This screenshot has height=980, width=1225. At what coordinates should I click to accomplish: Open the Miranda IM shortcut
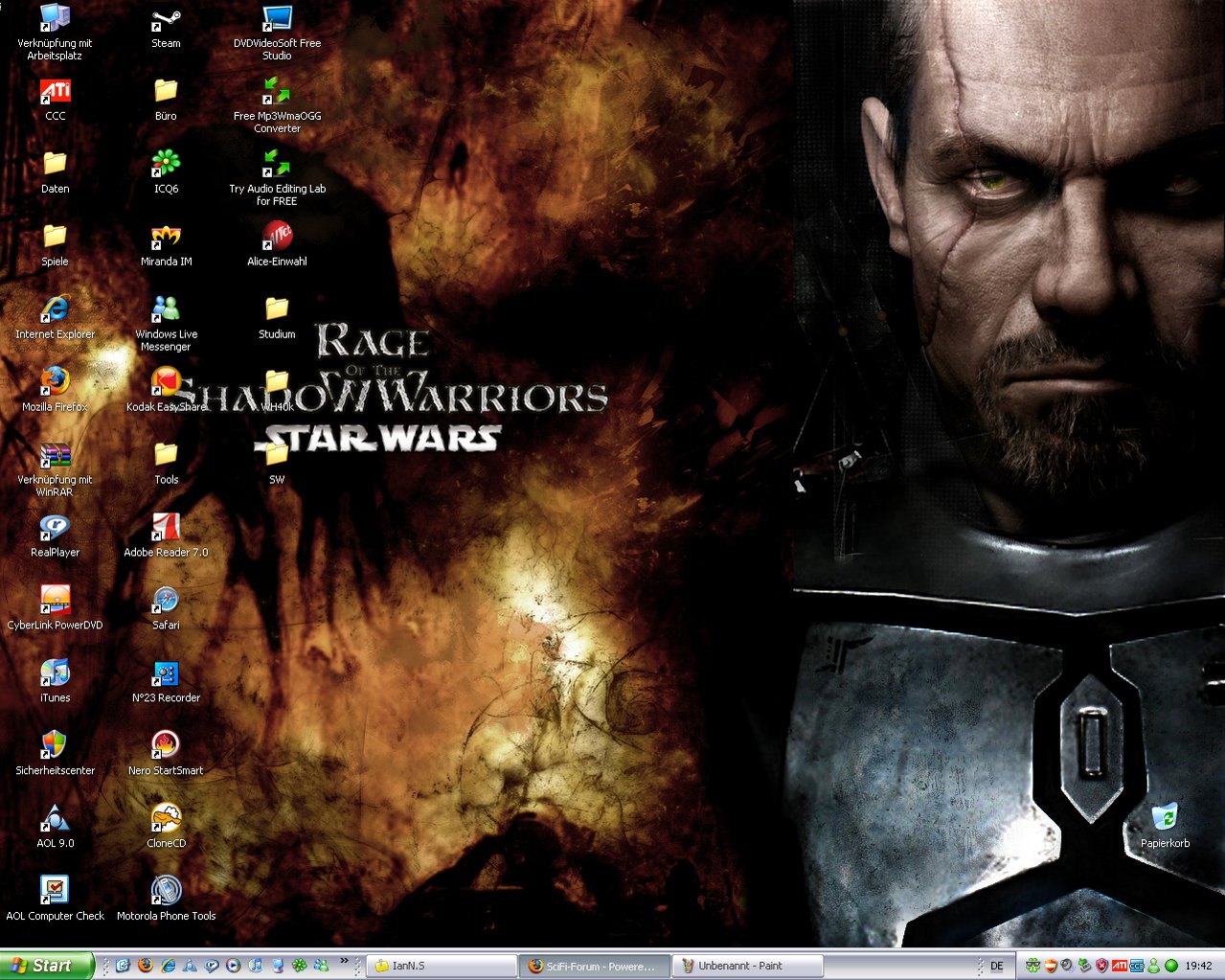[x=166, y=238]
